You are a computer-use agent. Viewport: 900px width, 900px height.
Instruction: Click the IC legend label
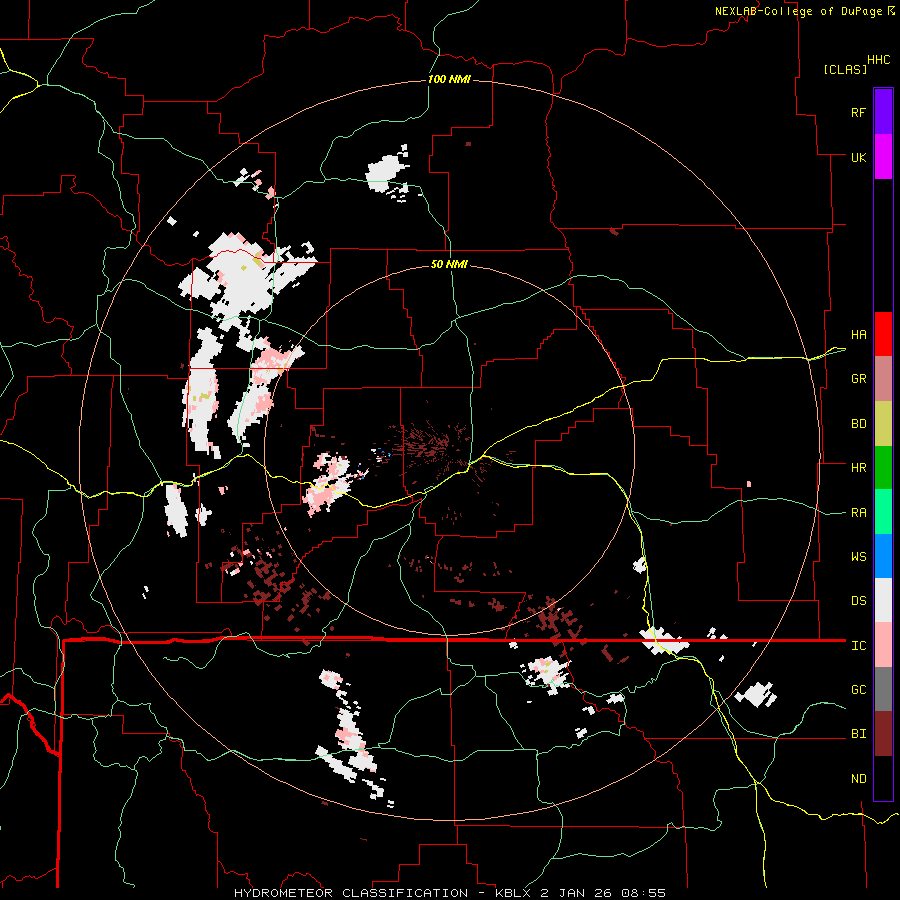point(859,646)
